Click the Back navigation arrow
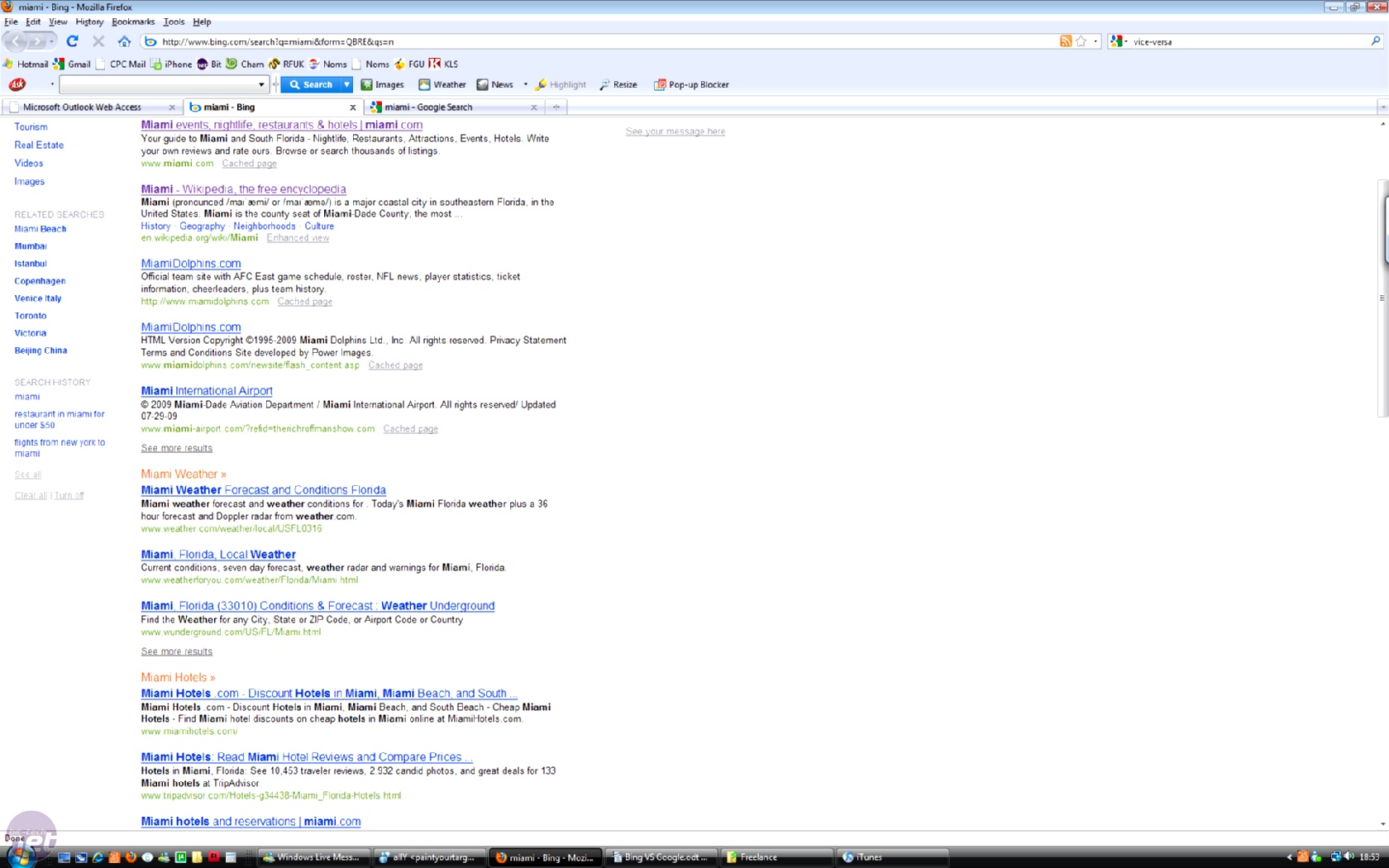Image resolution: width=1389 pixels, height=868 pixels. pyautogui.click(x=16, y=41)
